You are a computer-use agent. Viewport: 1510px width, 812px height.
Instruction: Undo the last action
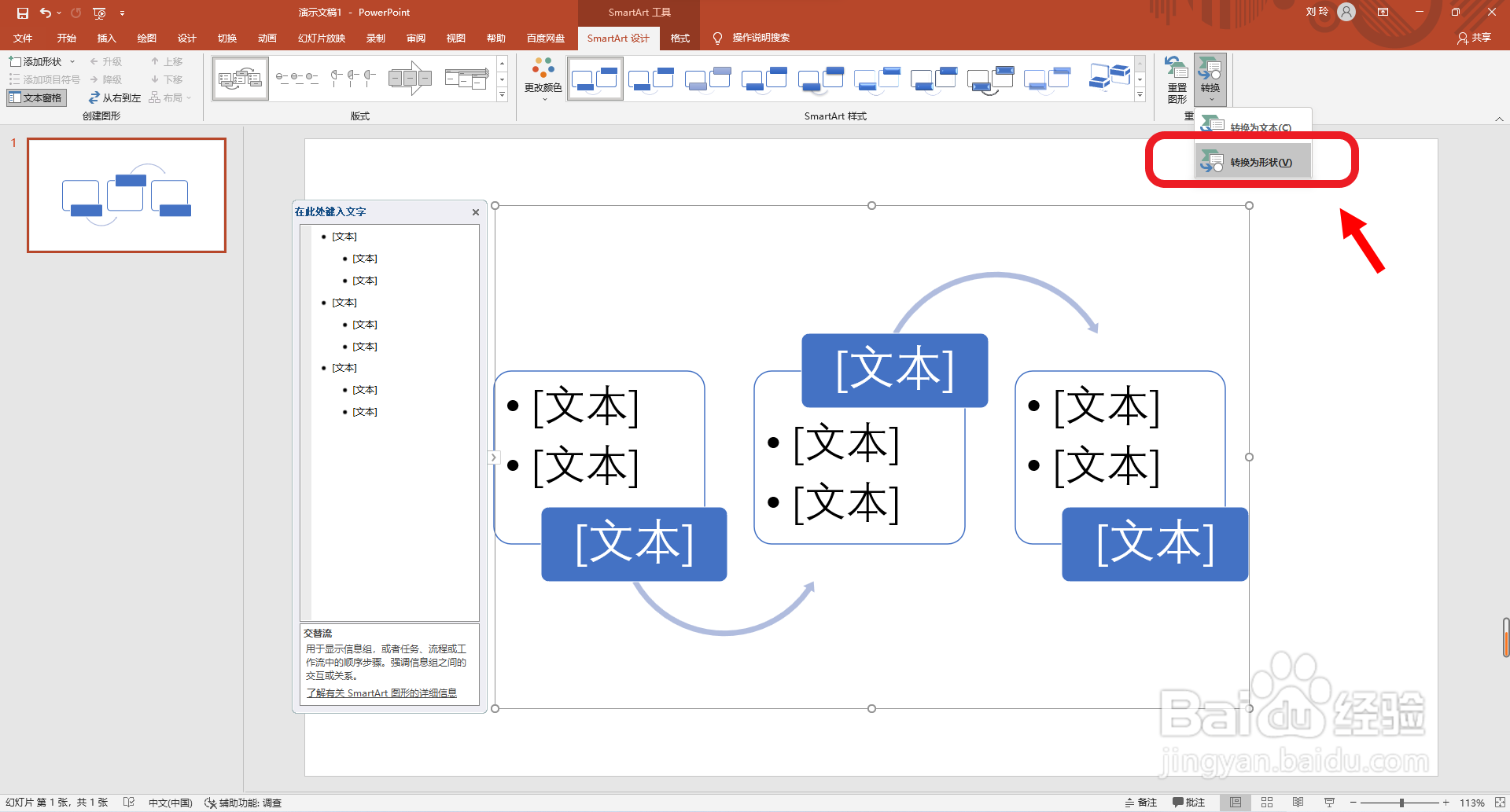[x=46, y=13]
